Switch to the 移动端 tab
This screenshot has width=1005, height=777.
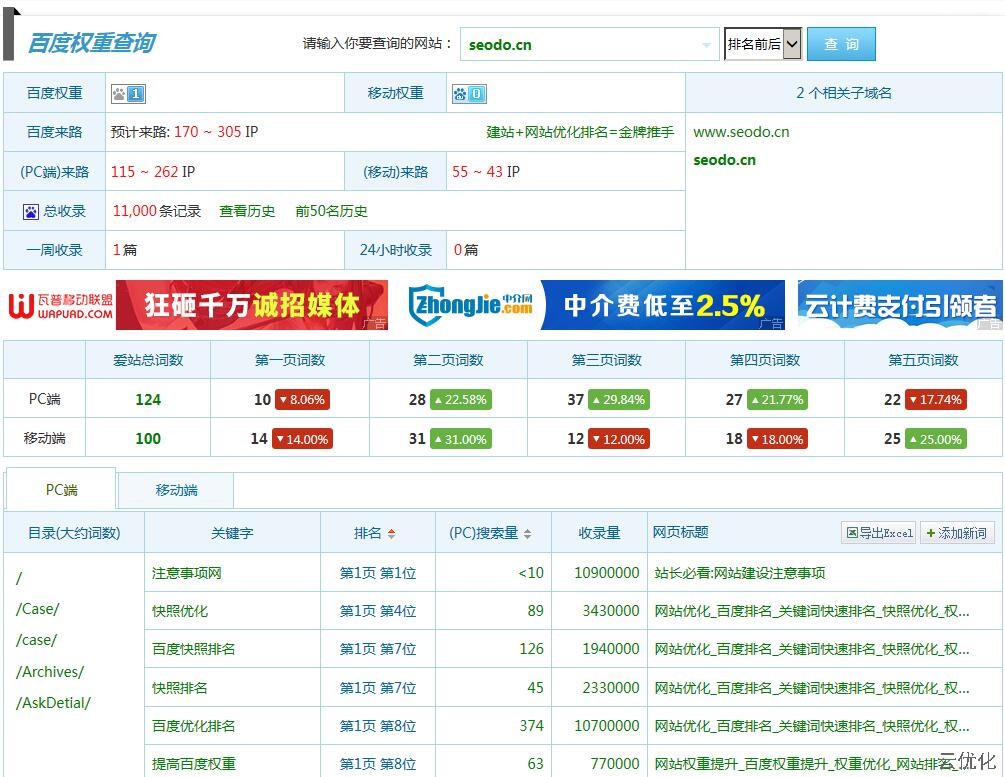[x=176, y=490]
